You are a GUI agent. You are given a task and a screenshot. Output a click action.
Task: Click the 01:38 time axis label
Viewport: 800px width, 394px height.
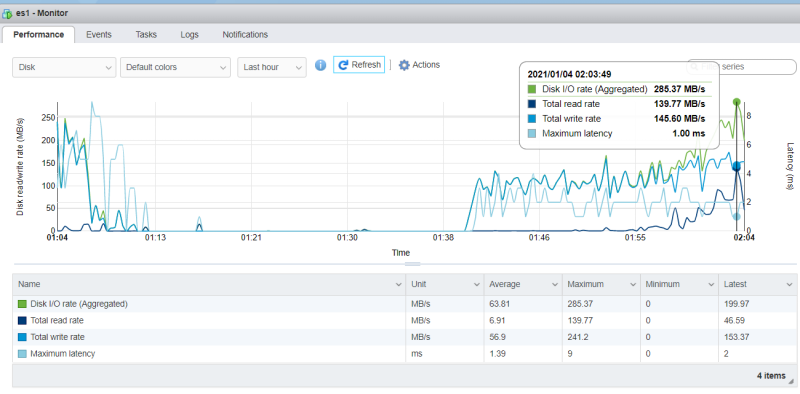443,238
